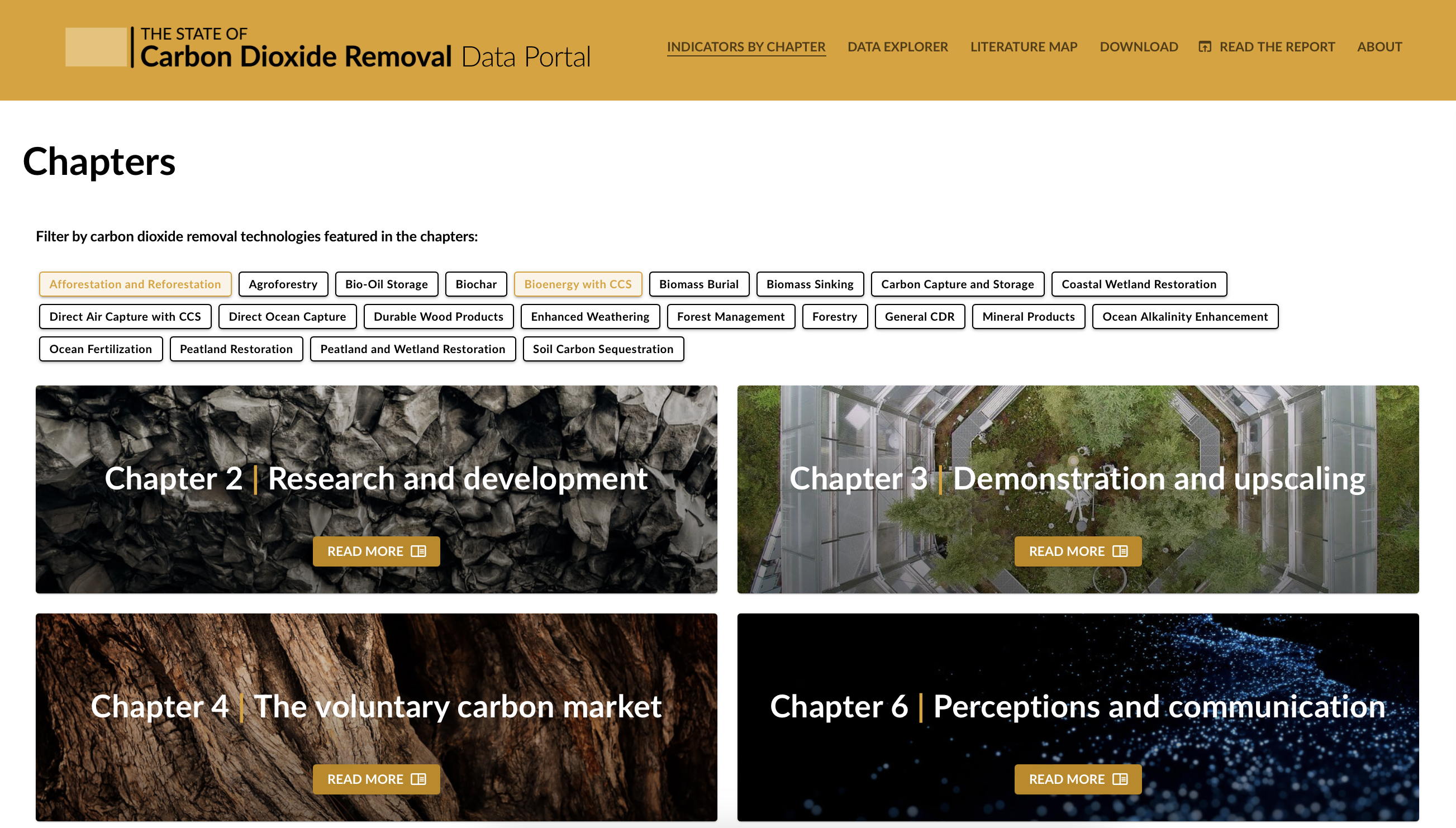Click the filter instructions text
Image resolution: width=1456 pixels, height=828 pixels.
tap(257, 236)
